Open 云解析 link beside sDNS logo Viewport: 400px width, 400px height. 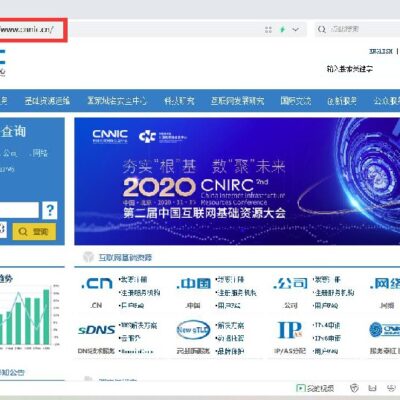coord(130,338)
